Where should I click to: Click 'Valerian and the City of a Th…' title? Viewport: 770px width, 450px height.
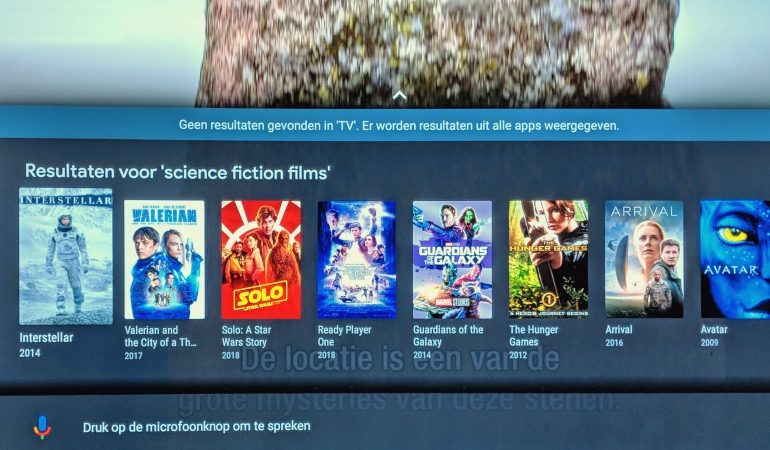[161, 337]
